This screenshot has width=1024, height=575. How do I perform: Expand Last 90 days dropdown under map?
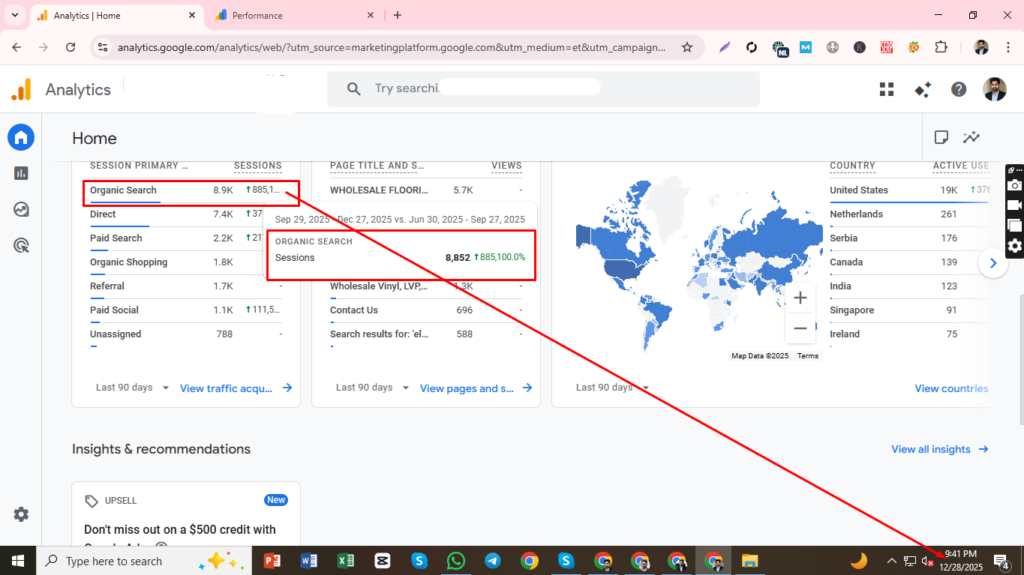pos(613,388)
